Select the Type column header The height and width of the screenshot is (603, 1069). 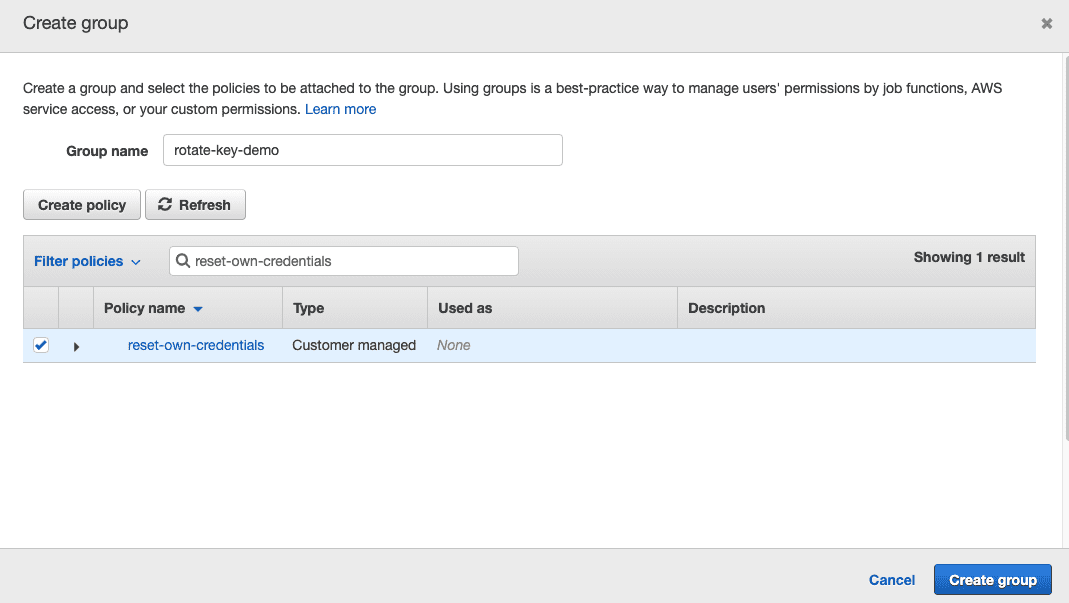(x=308, y=308)
